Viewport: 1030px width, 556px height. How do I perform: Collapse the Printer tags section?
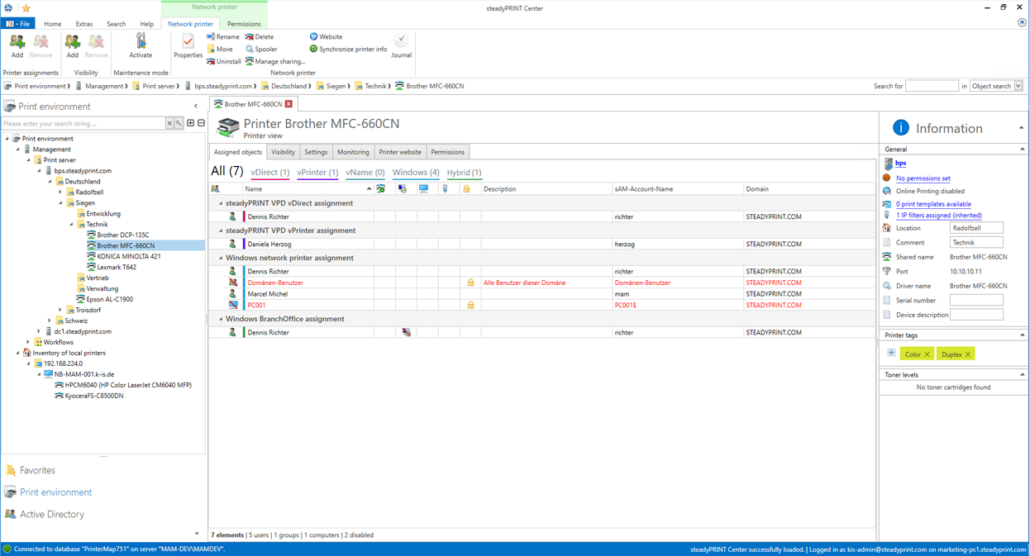(x=1021, y=335)
